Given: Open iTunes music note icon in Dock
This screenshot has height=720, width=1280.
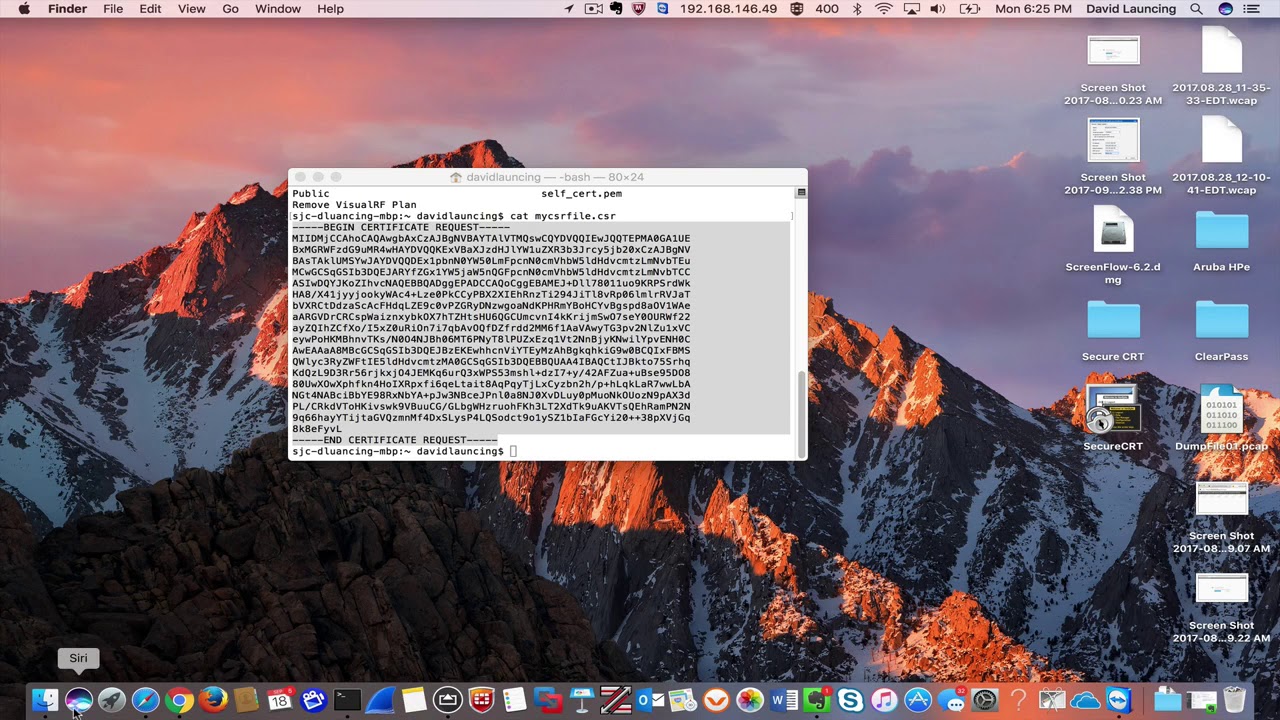Looking at the screenshot, I should coord(884,700).
